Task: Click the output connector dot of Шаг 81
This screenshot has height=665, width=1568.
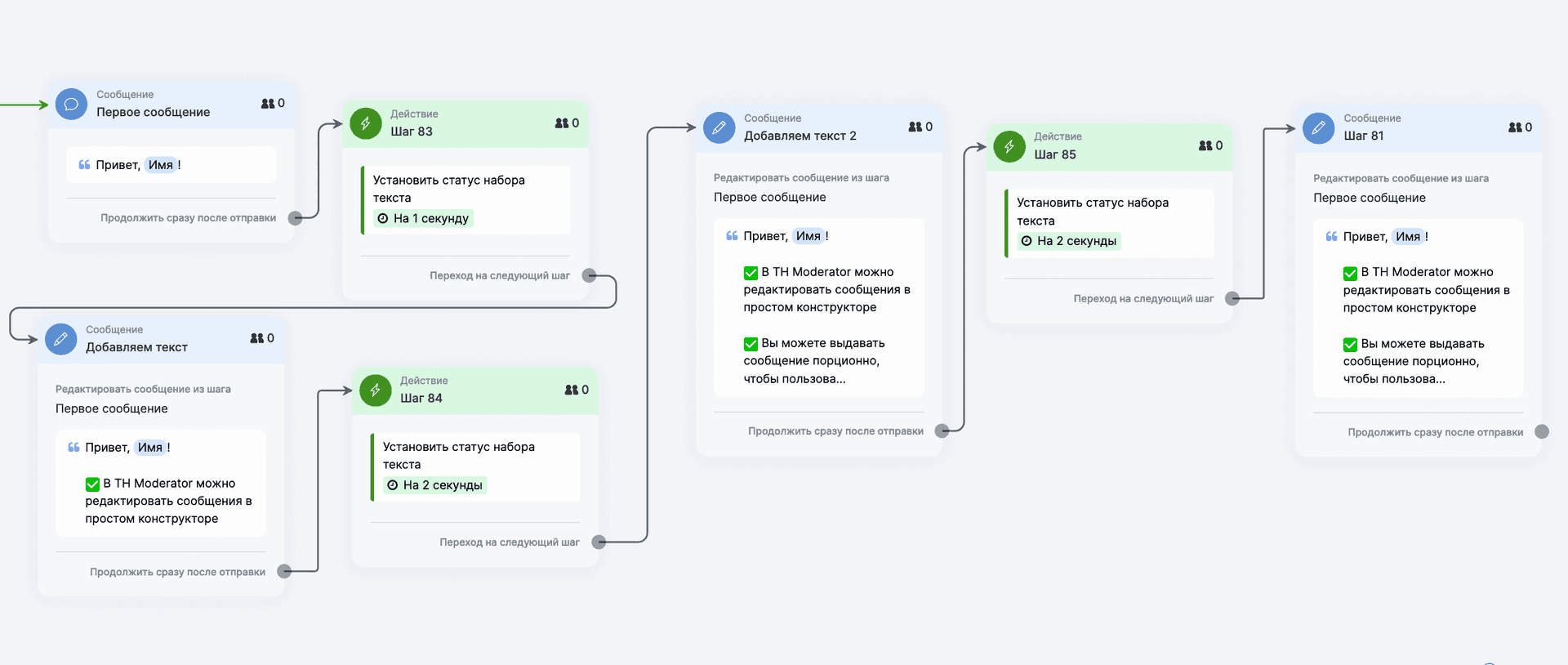Action: pos(1541,432)
